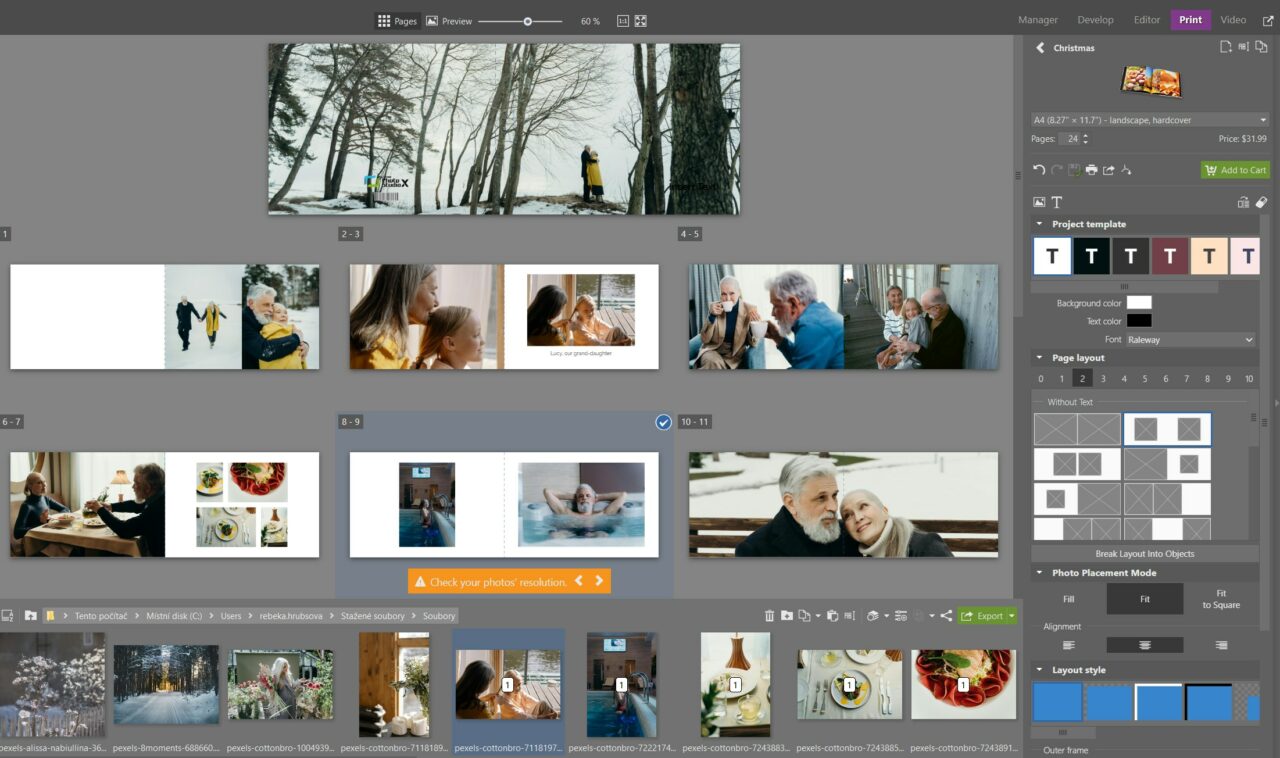
Task: Click the previous warning arrow
Action: (x=578, y=581)
